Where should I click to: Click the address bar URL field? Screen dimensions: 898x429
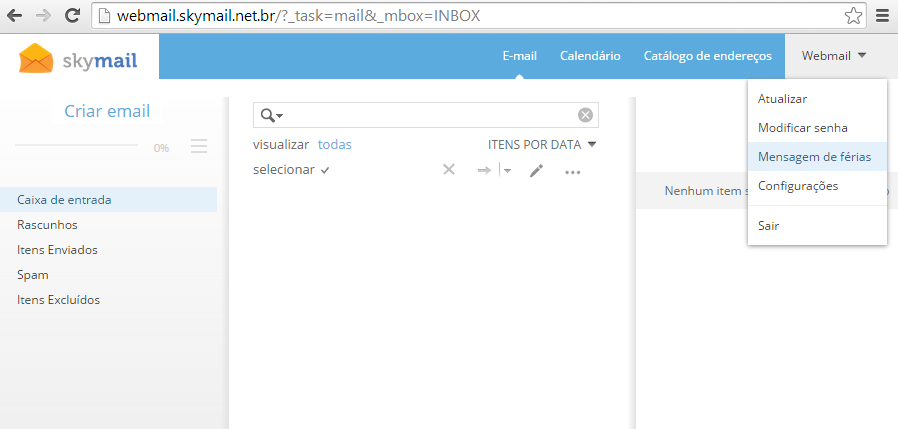(x=478, y=16)
